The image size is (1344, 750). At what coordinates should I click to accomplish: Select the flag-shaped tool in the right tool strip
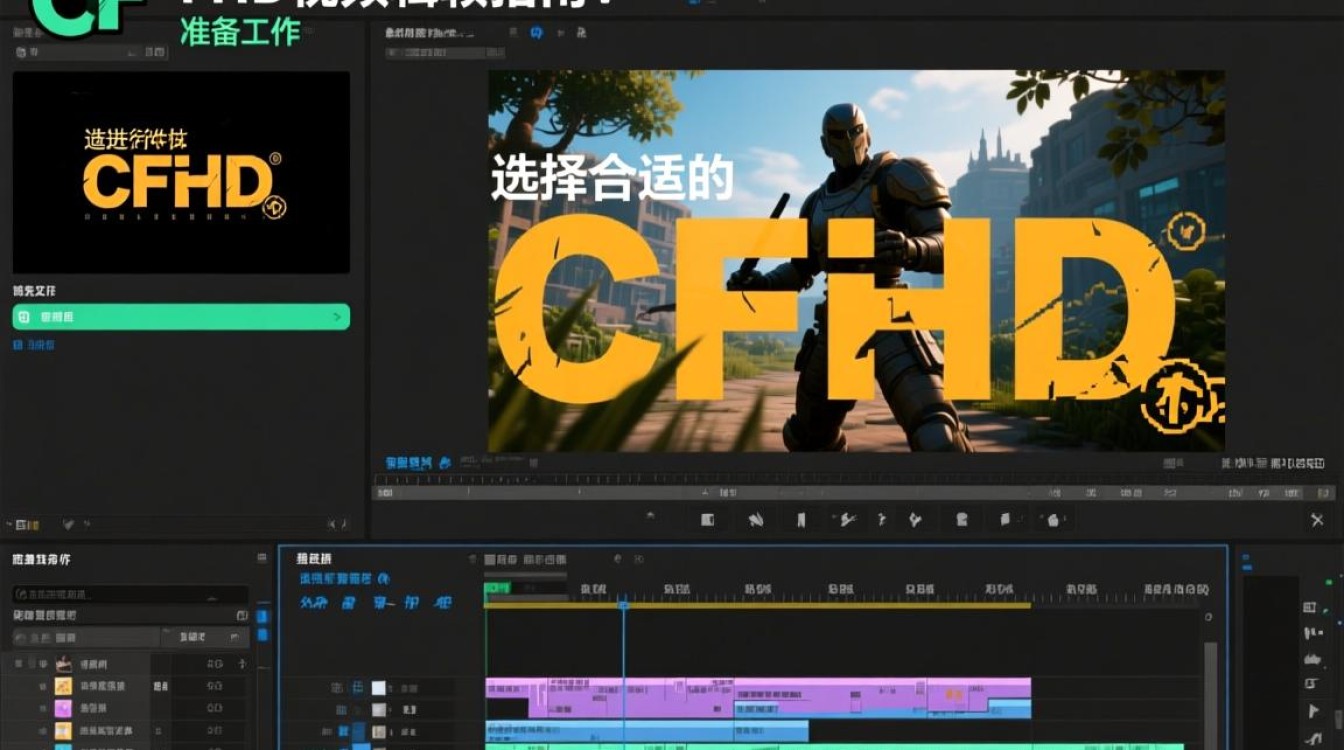tap(1312, 711)
